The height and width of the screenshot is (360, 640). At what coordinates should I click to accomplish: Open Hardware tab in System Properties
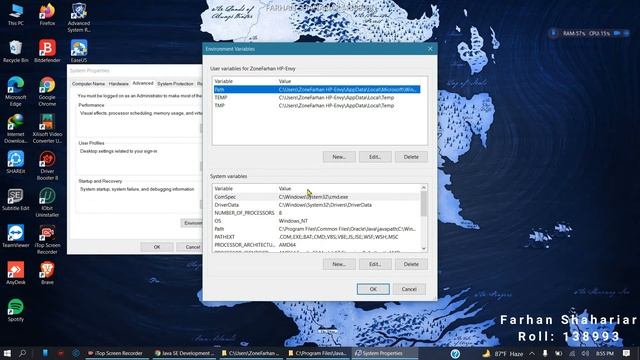pyautogui.click(x=119, y=84)
